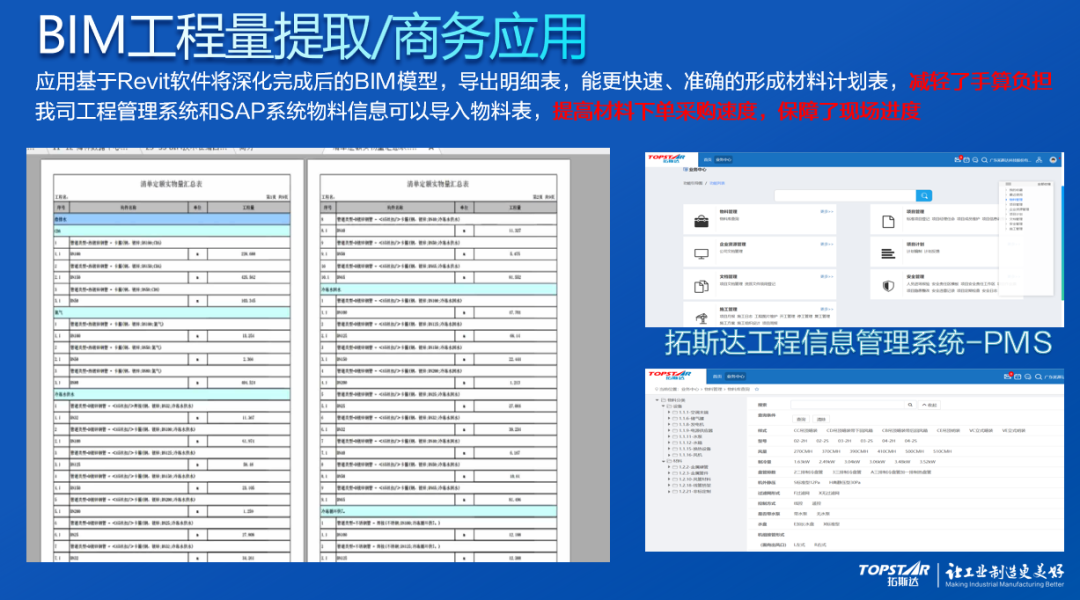
Task: Select tree item 1.2.10 in category tree
Action: [x=692, y=479]
